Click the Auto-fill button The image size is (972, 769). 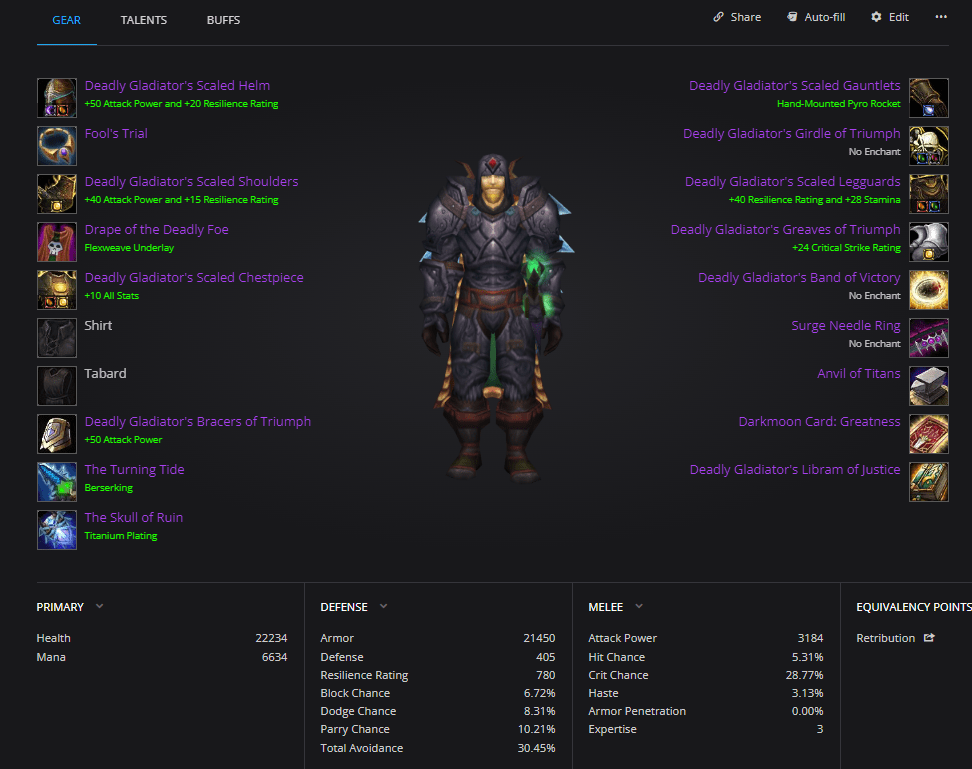(816, 17)
